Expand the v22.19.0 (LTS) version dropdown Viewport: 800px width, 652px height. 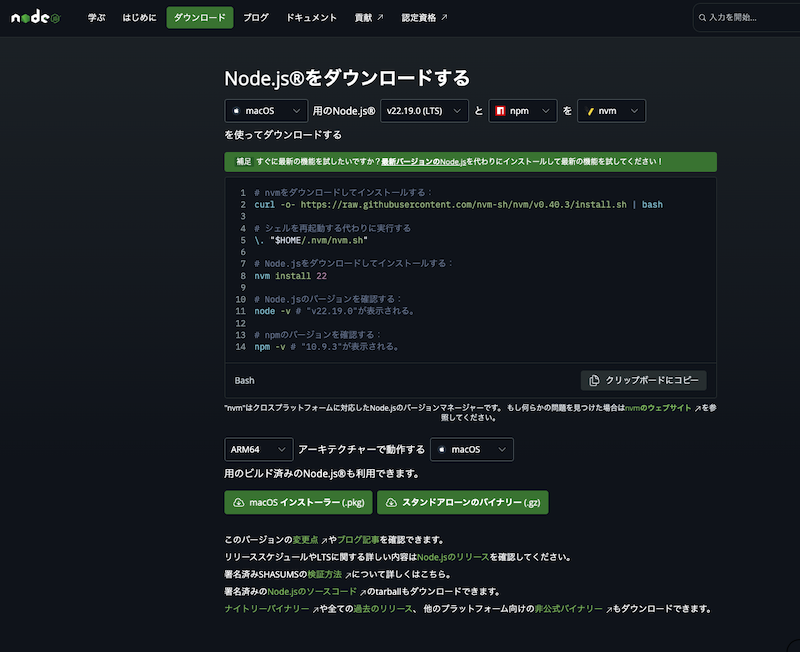pos(424,111)
